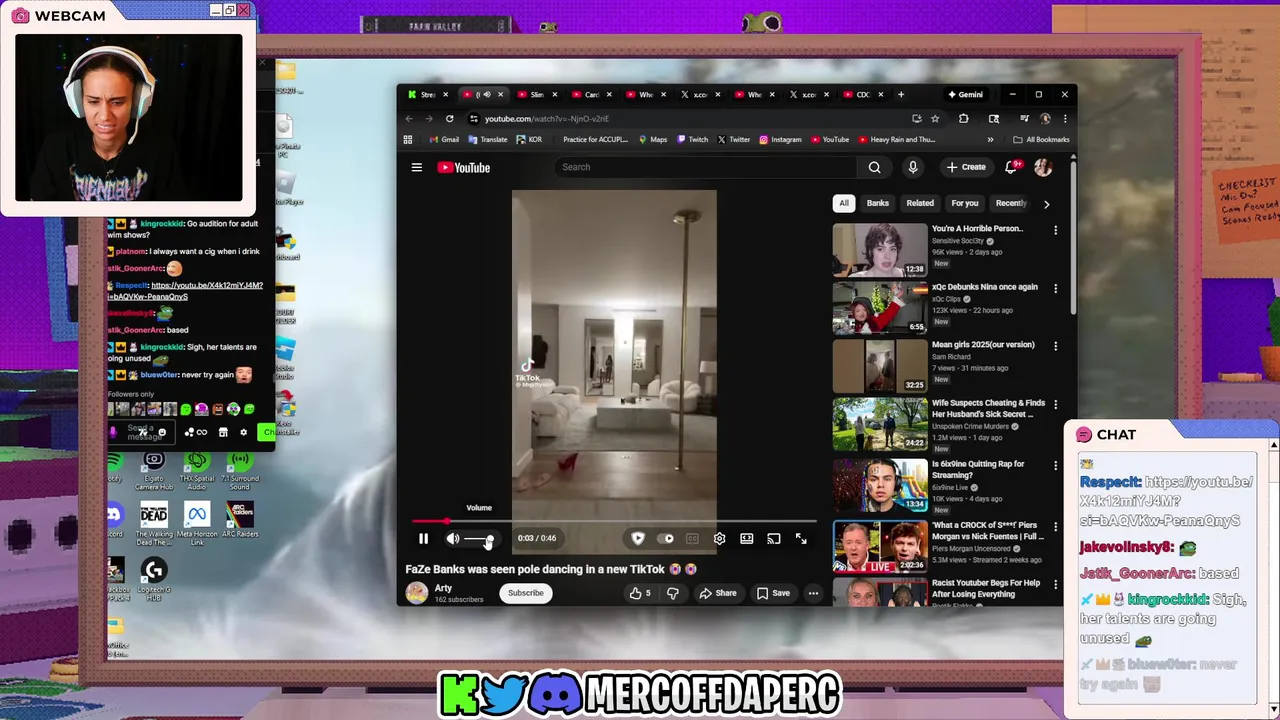The image size is (1280, 720).
Task: Open the Chrome three-dot menu
Action: [x=1065, y=118]
